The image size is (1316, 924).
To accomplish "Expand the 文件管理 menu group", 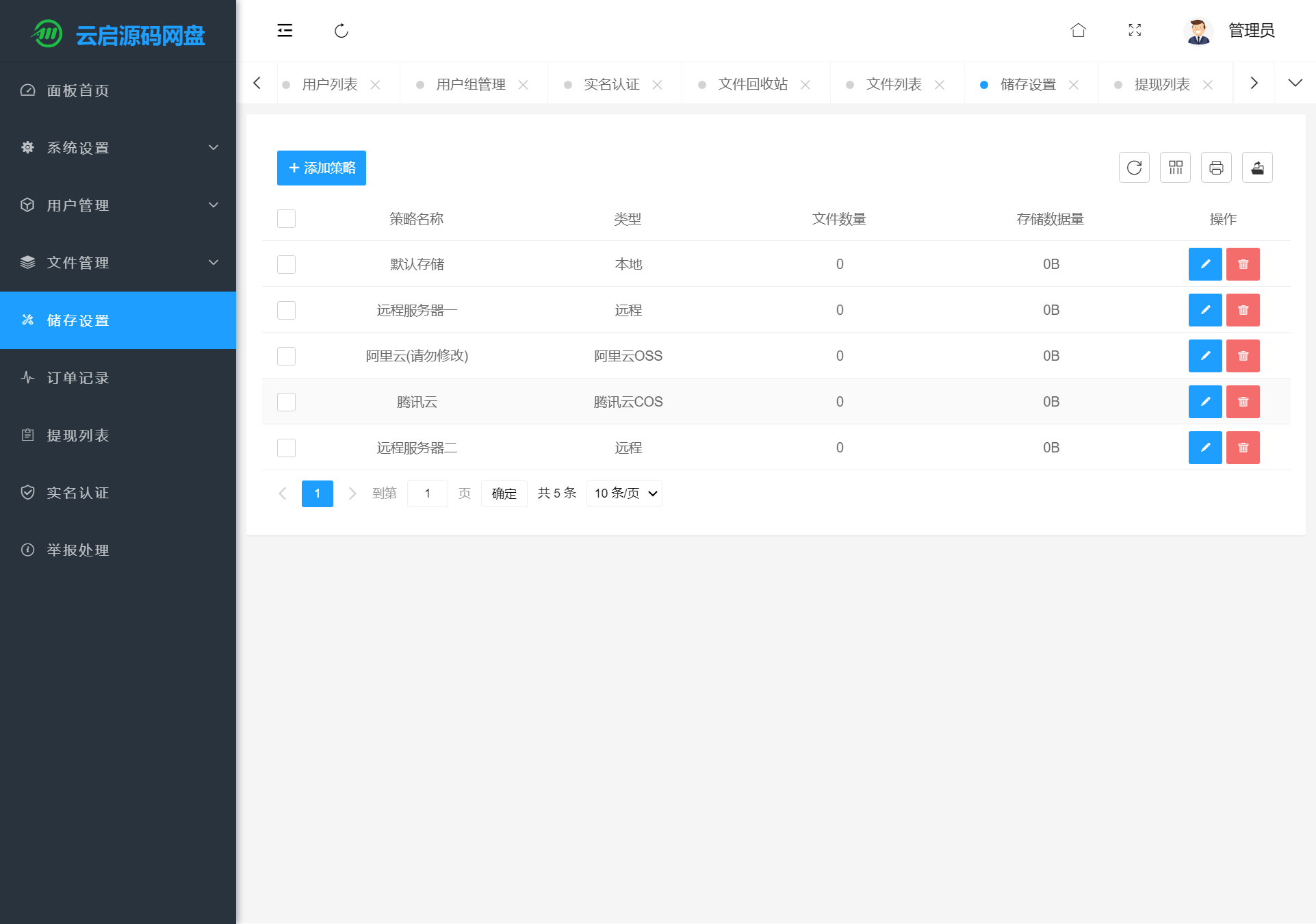I will (x=77, y=263).
